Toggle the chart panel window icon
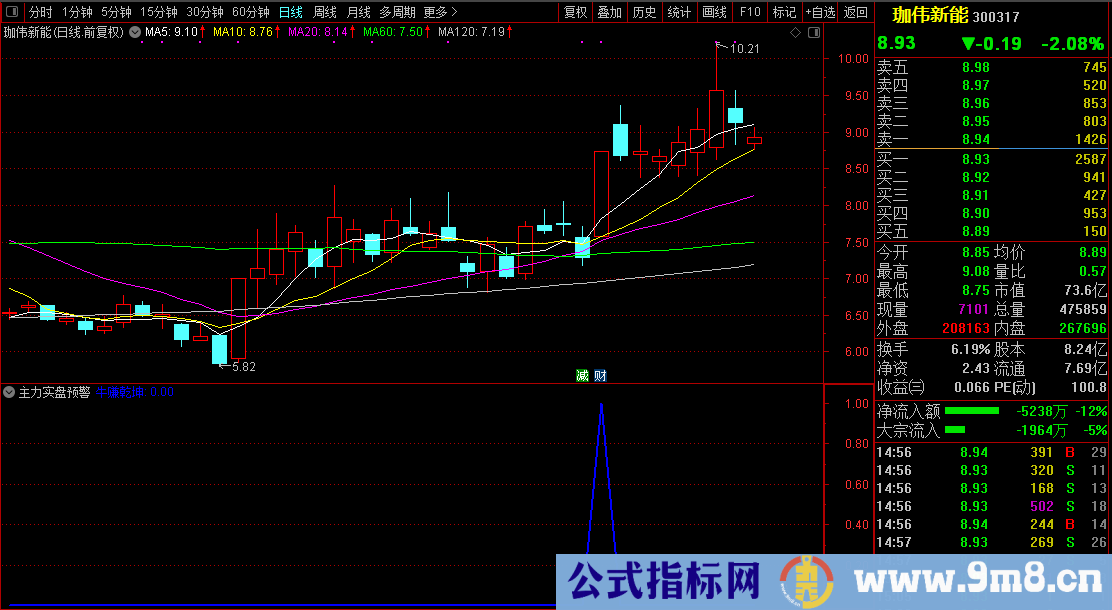The image size is (1112, 610). [x=813, y=32]
